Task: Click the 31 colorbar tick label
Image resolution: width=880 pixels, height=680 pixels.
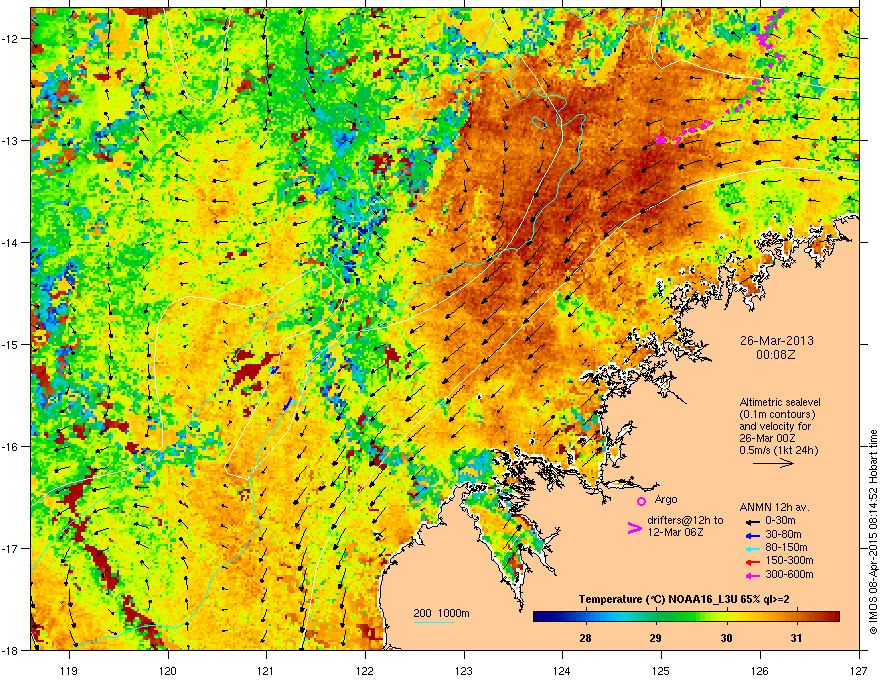Action: coord(796,638)
